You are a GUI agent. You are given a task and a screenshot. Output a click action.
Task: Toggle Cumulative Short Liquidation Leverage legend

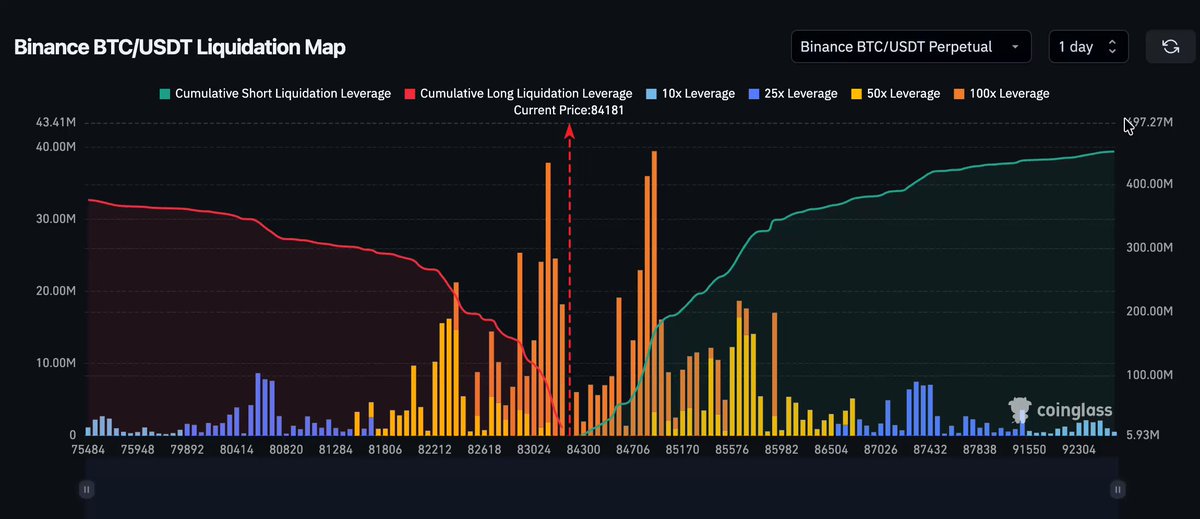(275, 93)
